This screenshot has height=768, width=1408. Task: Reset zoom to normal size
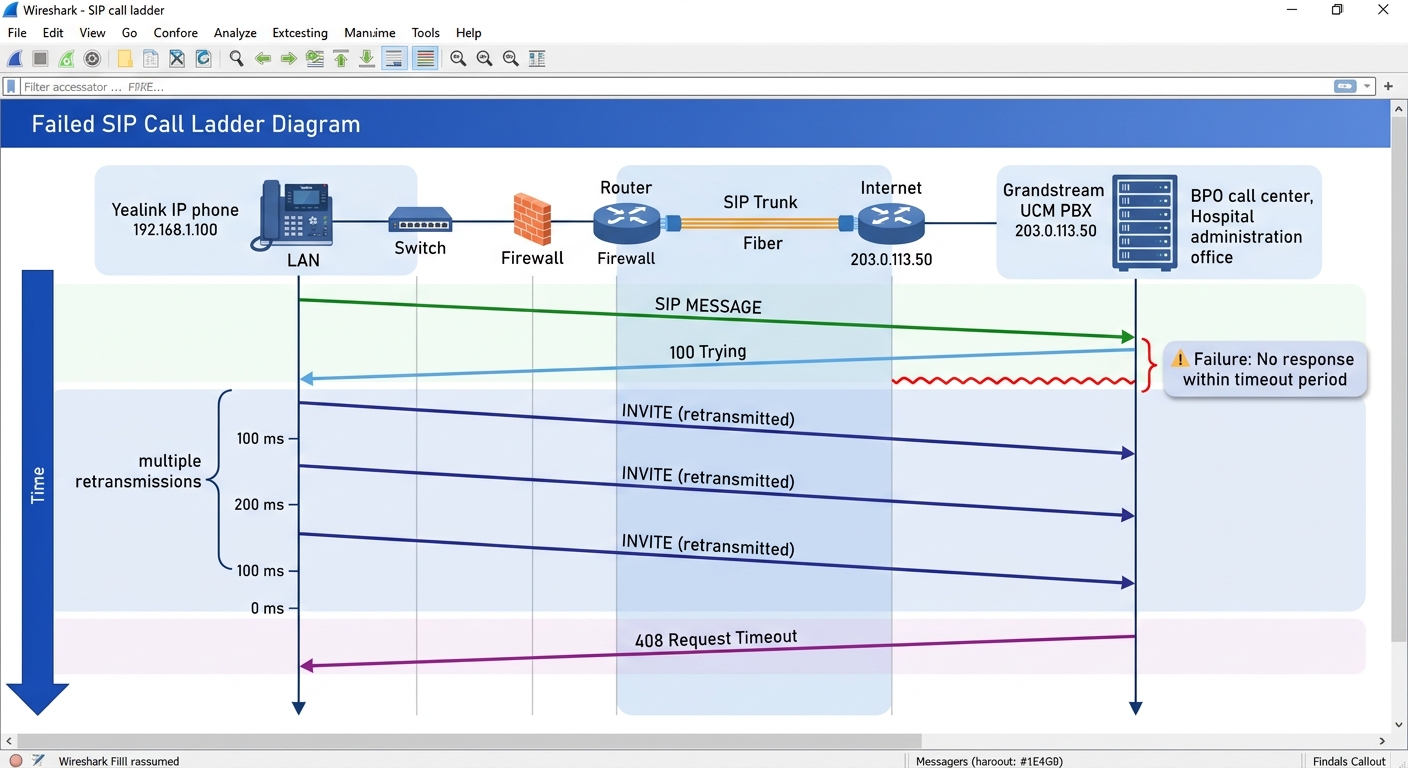click(x=511, y=59)
